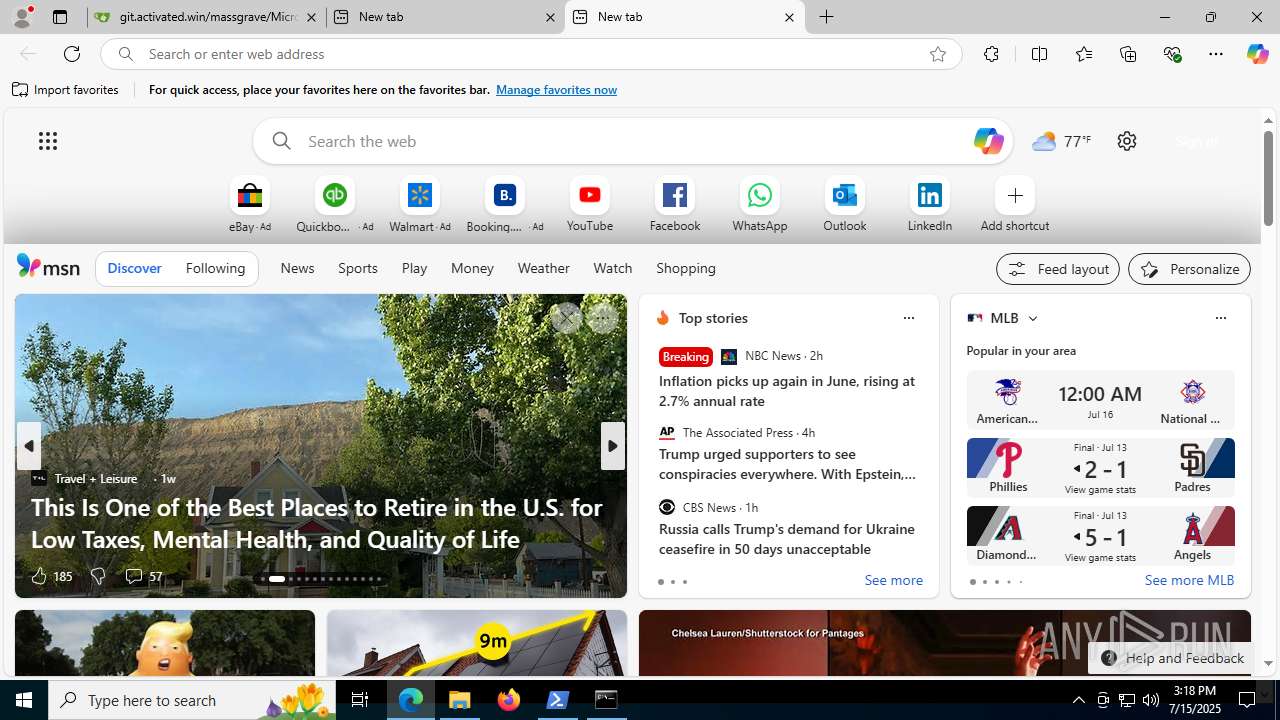Open Russia calls Trump's demand headline

787,539
